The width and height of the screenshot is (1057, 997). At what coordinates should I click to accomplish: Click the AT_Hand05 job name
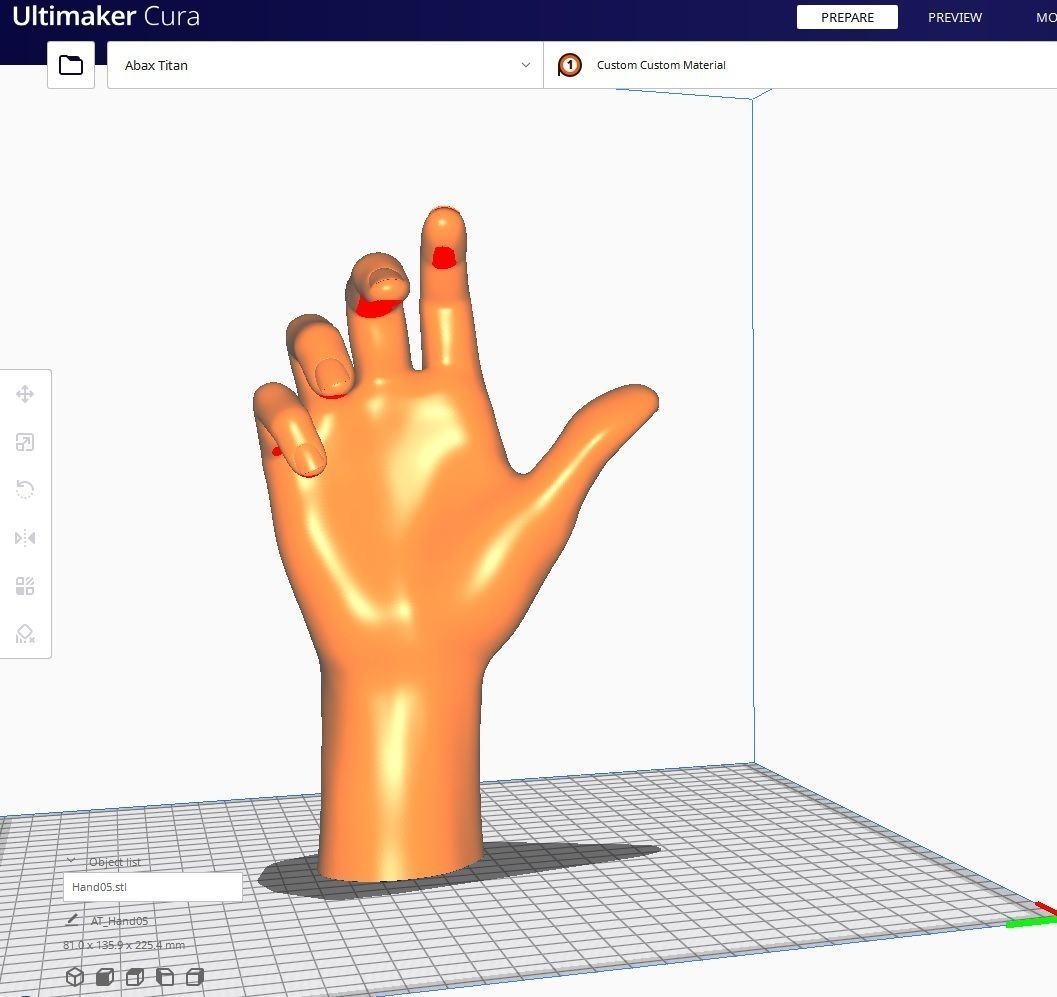coord(119,920)
